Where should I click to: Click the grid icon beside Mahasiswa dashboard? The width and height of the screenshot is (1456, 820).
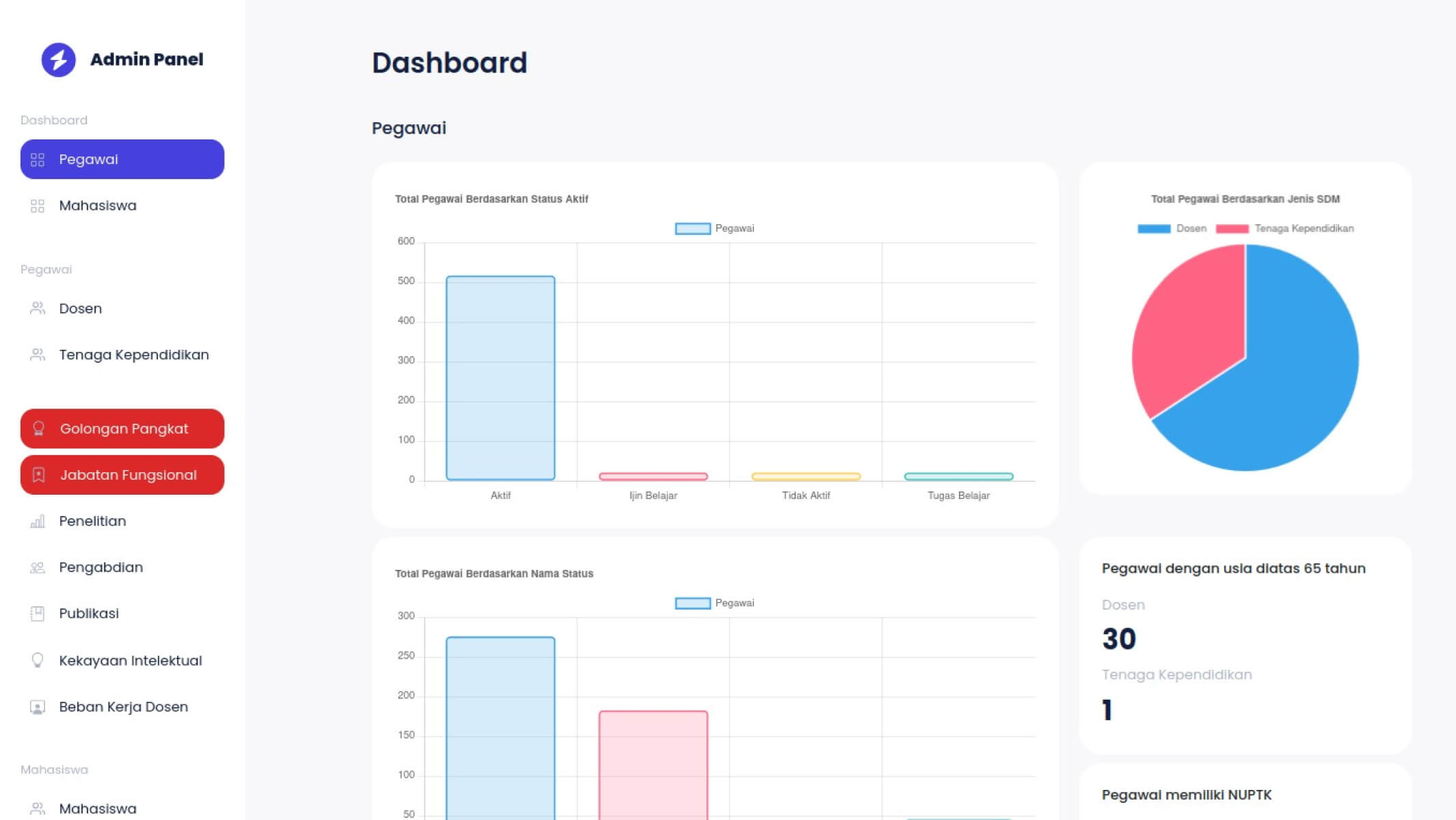[x=38, y=206]
